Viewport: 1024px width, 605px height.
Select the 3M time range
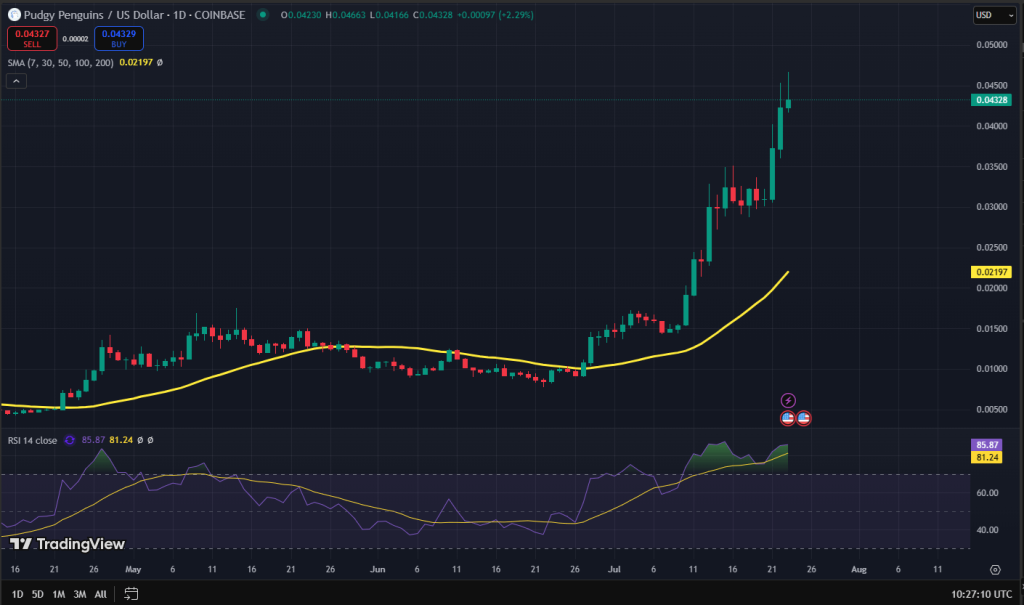[x=80, y=594]
